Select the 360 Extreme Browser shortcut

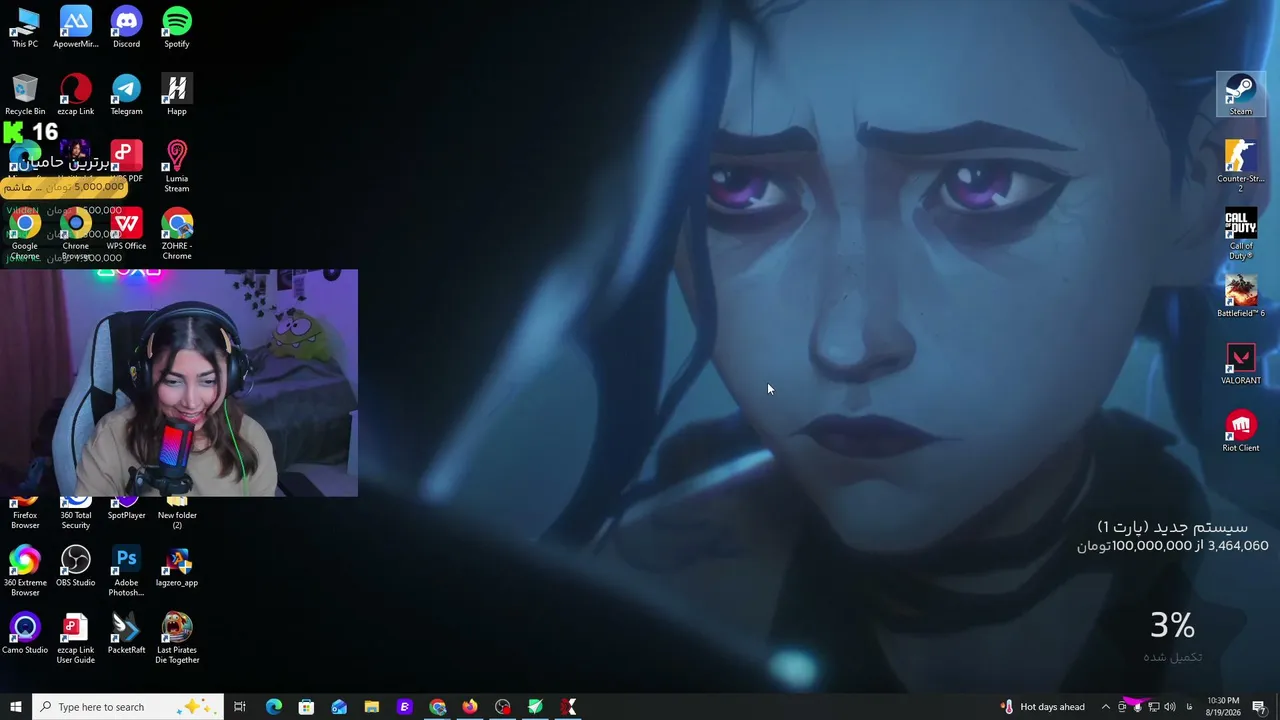pos(25,571)
